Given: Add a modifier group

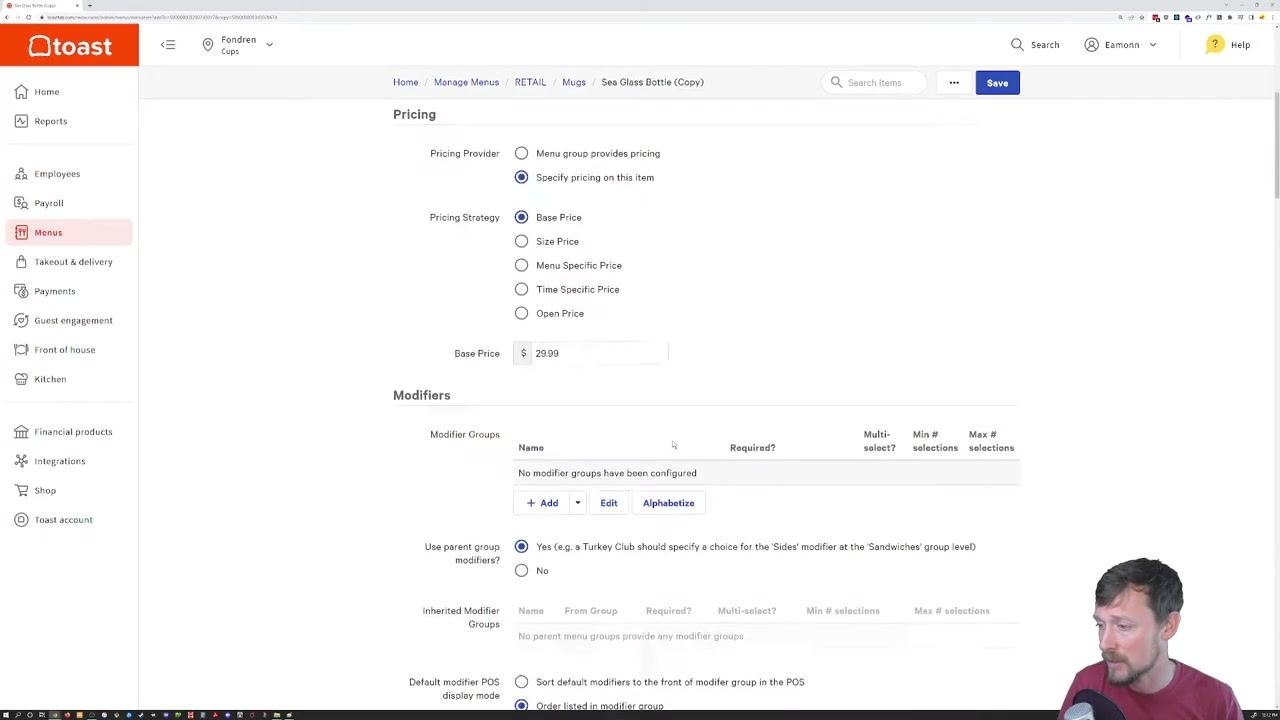Looking at the screenshot, I should 542,503.
